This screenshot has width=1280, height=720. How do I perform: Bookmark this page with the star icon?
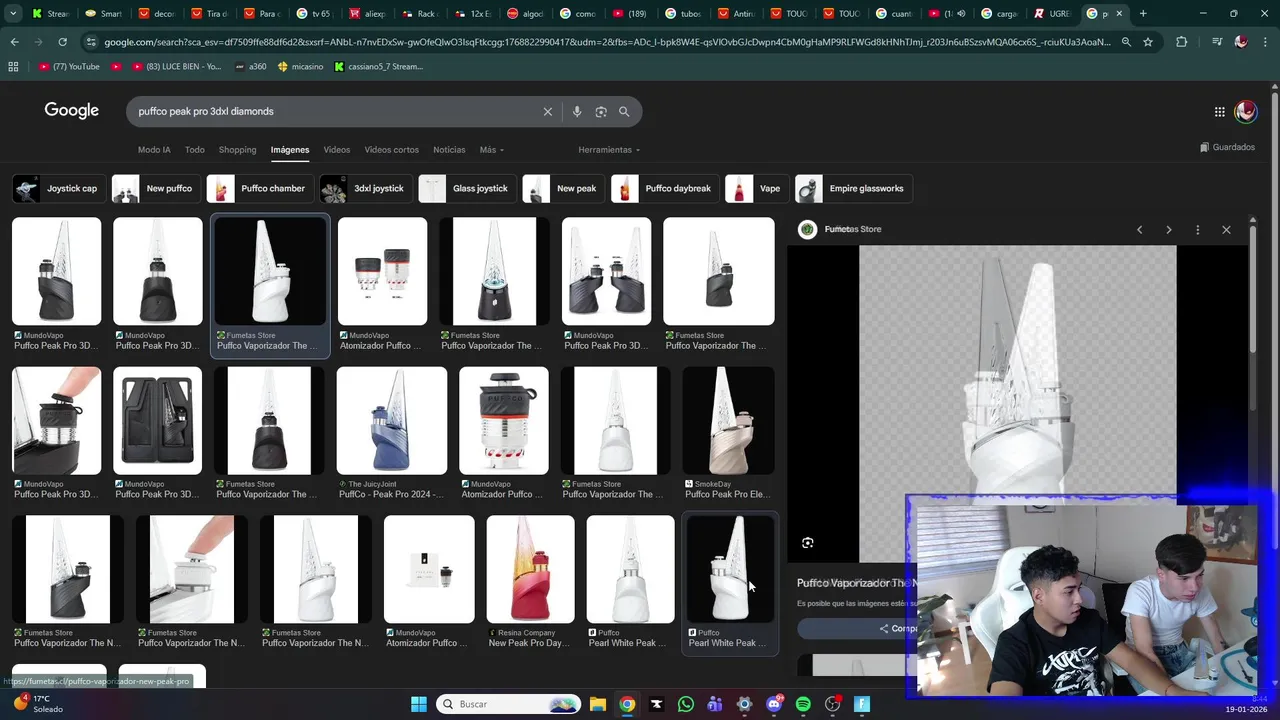(1148, 42)
